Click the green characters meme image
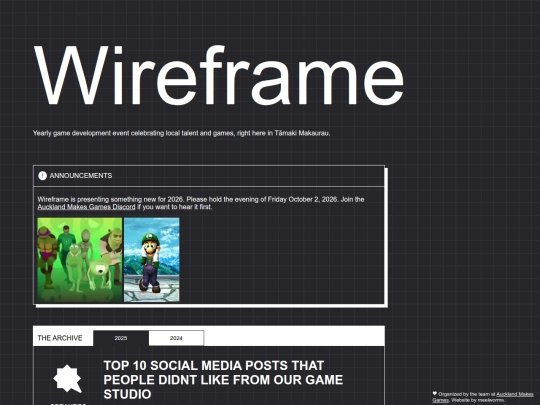 [80, 260]
